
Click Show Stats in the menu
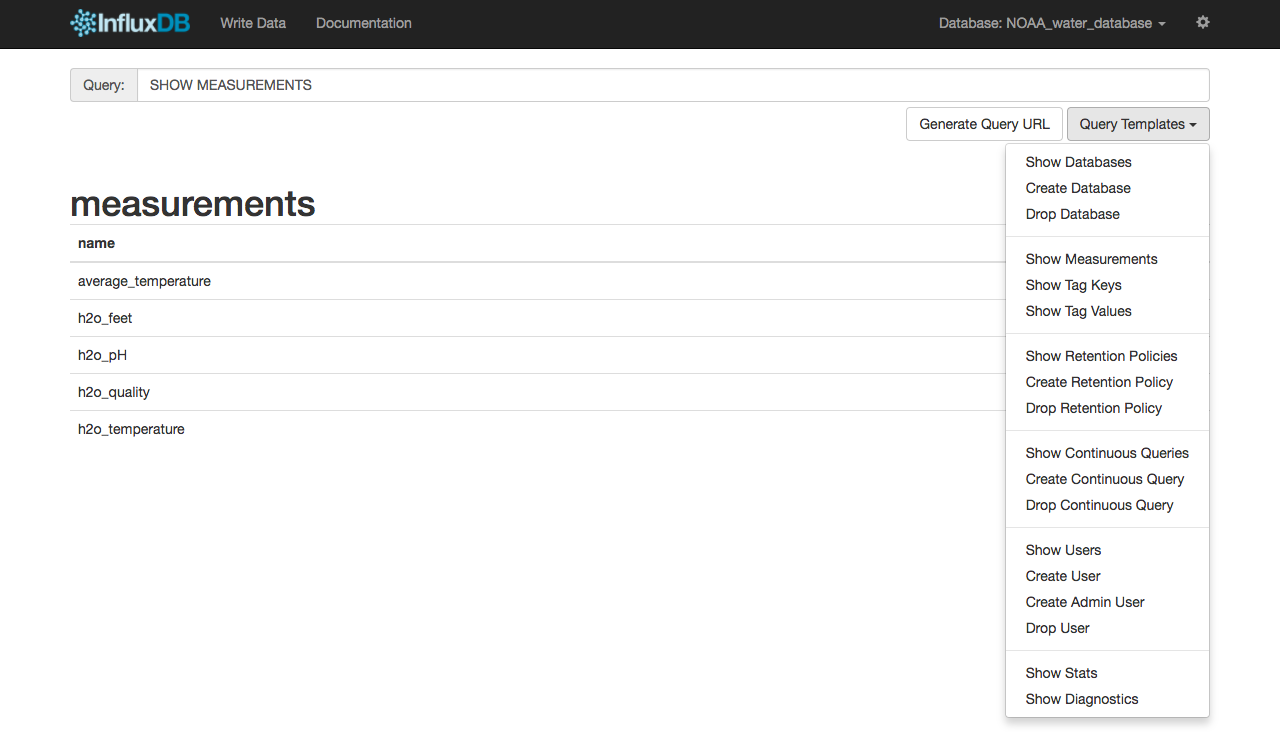click(1061, 673)
